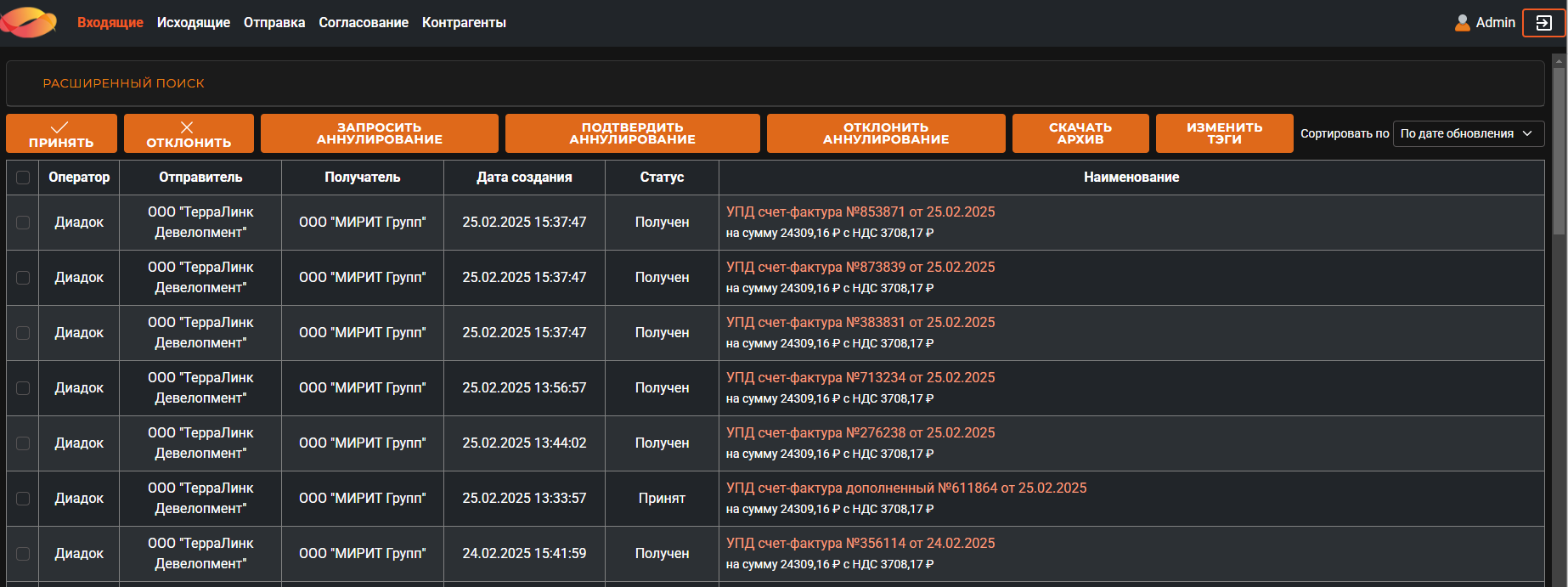1568x587 pixels.
Task: Check row for invoice №383831
Action: [23, 333]
